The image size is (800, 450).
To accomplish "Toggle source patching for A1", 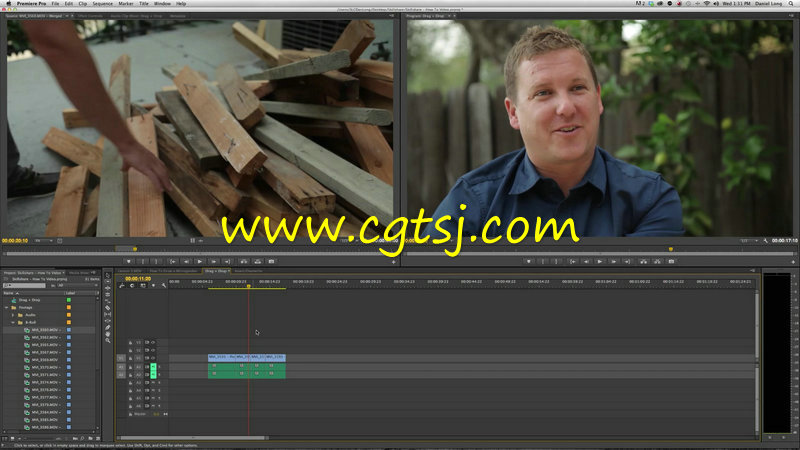I will pos(121,366).
